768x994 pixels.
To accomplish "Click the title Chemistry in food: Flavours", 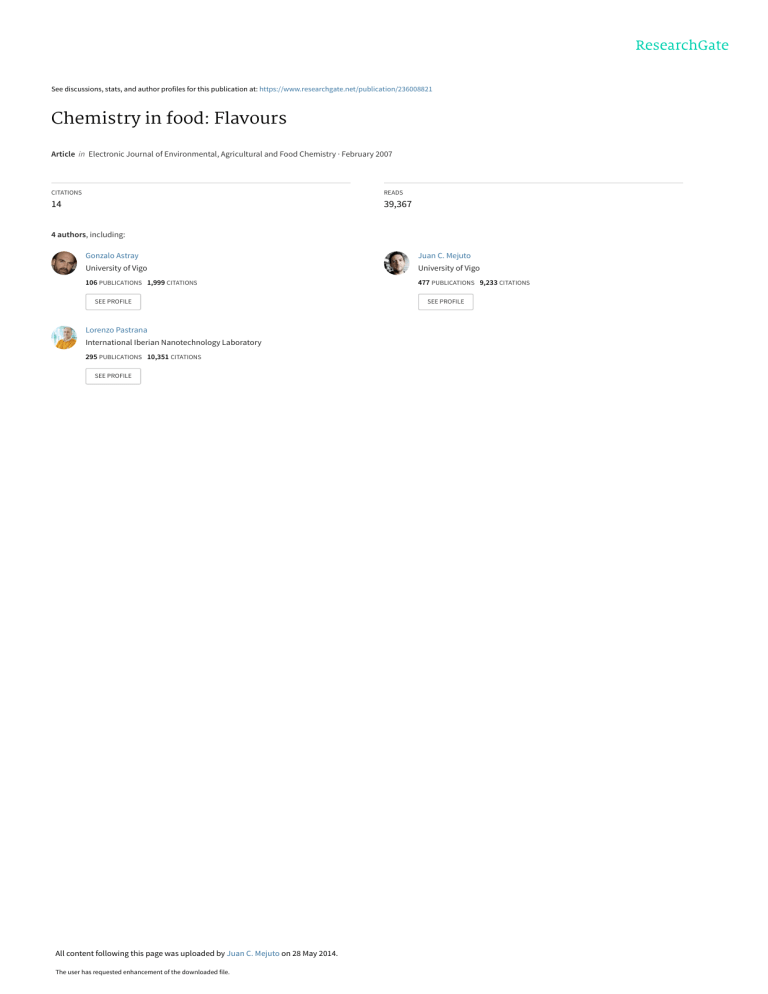I will click(x=169, y=119).
